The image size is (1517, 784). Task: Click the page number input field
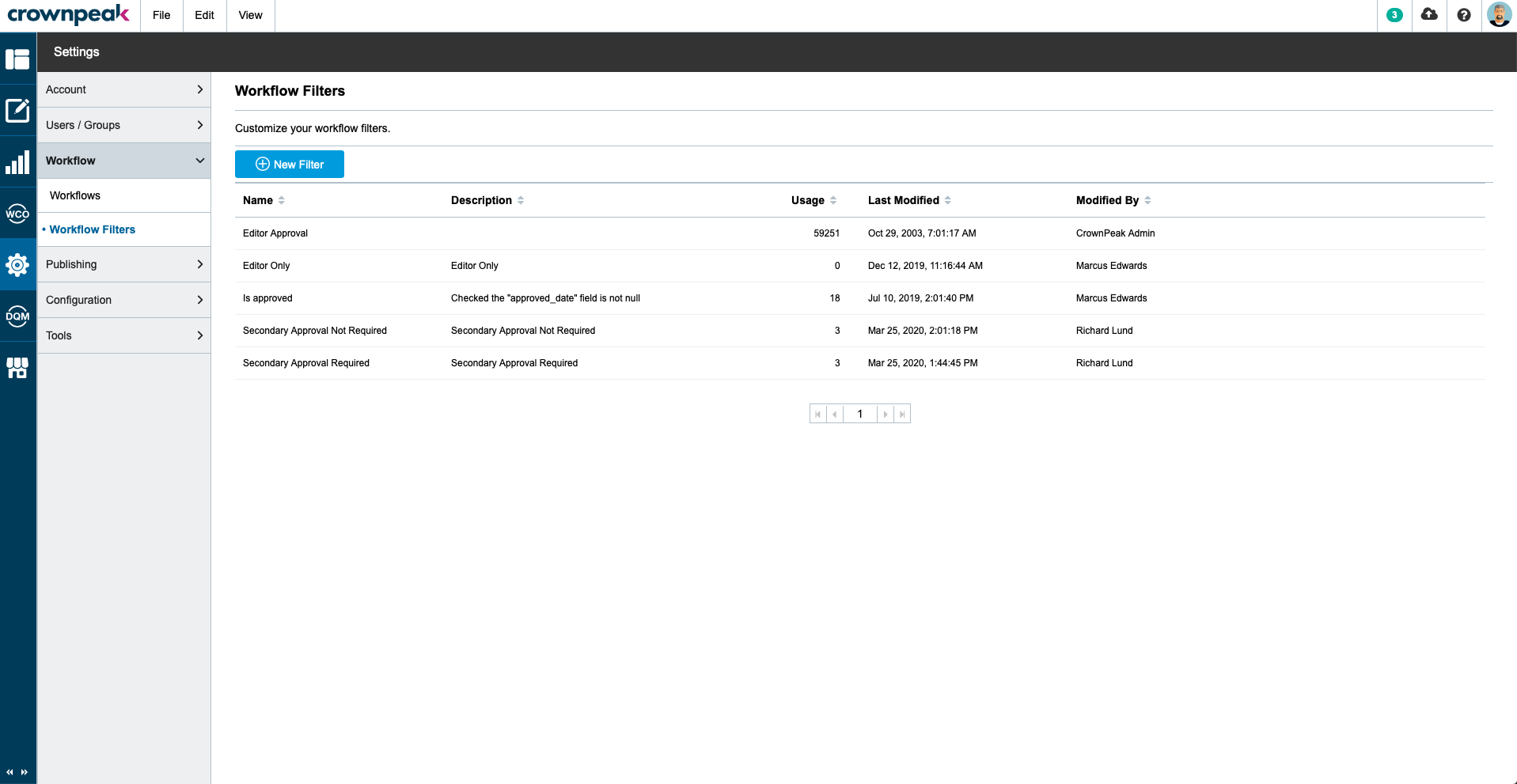[860, 414]
